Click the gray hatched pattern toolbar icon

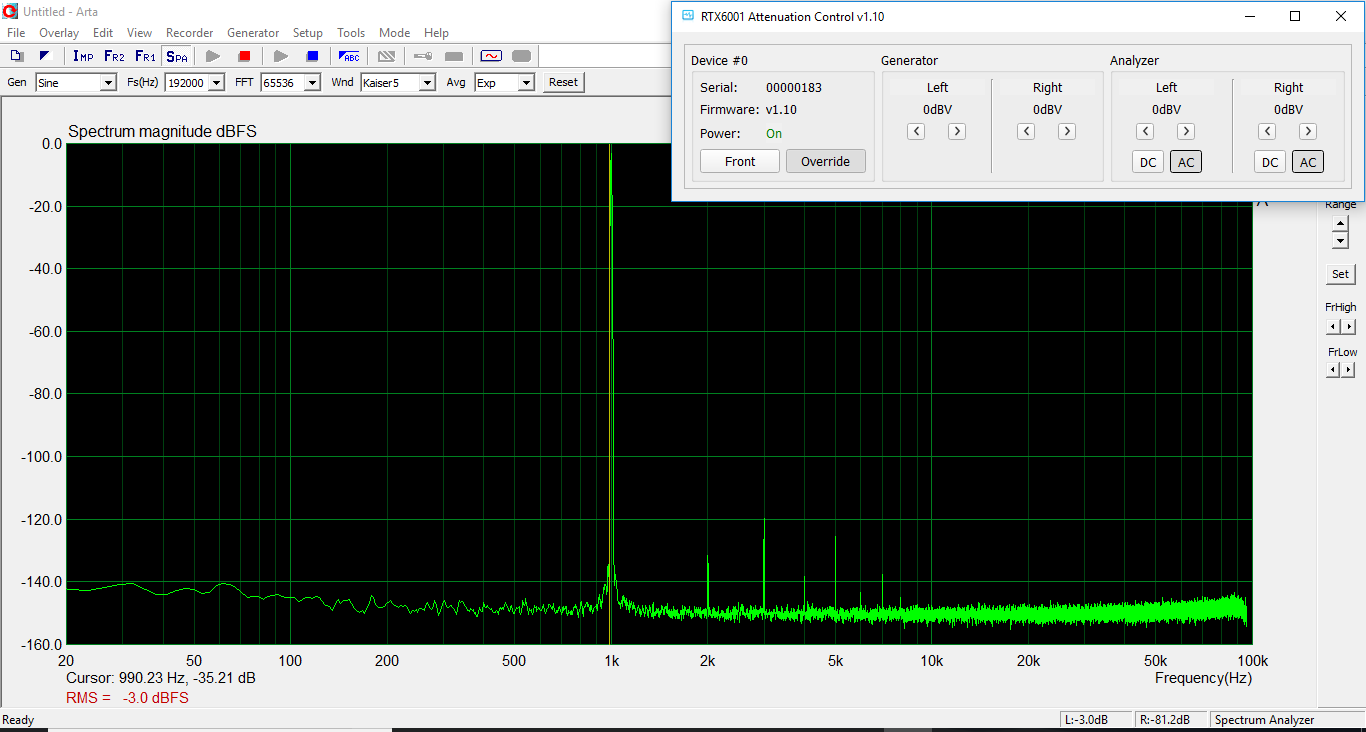[x=386, y=56]
